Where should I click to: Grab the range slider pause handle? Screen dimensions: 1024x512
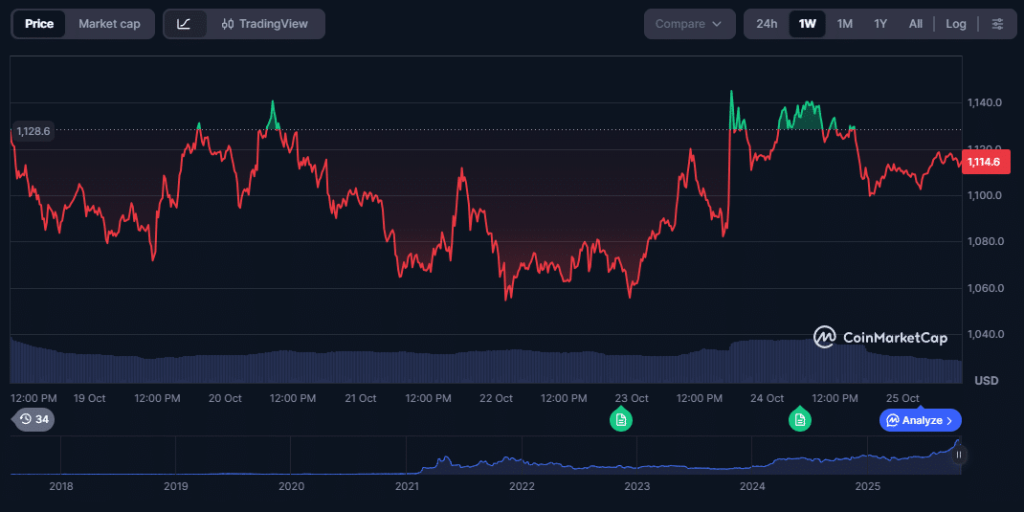(x=959, y=455)
